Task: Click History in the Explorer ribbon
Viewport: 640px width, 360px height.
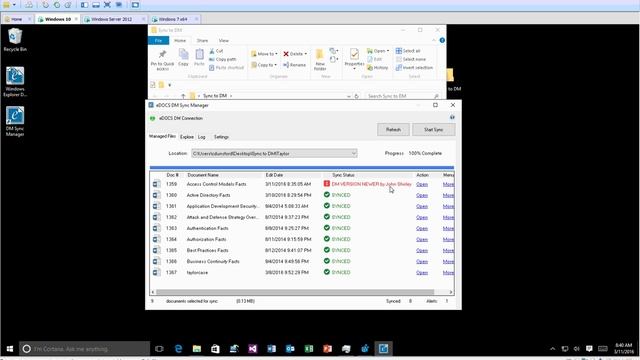Action: [378, 68]
